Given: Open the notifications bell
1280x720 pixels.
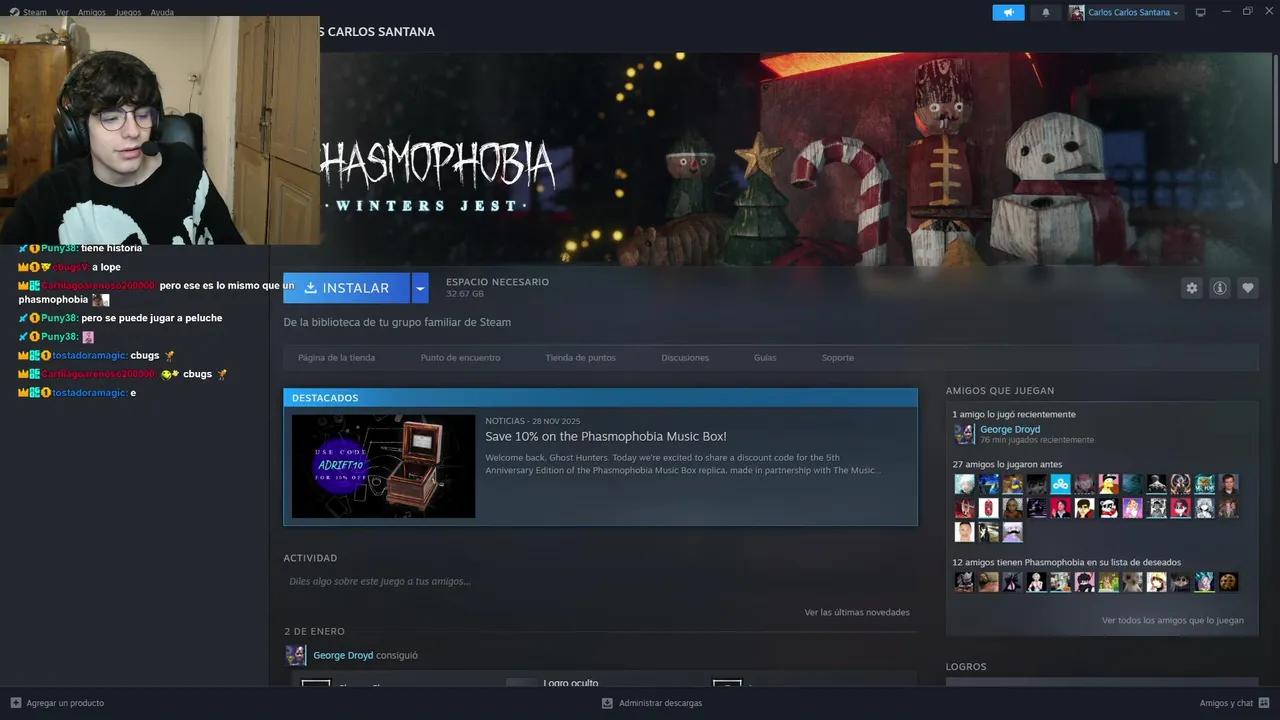Looking at the screenshot, I should tap(1046, 12).
